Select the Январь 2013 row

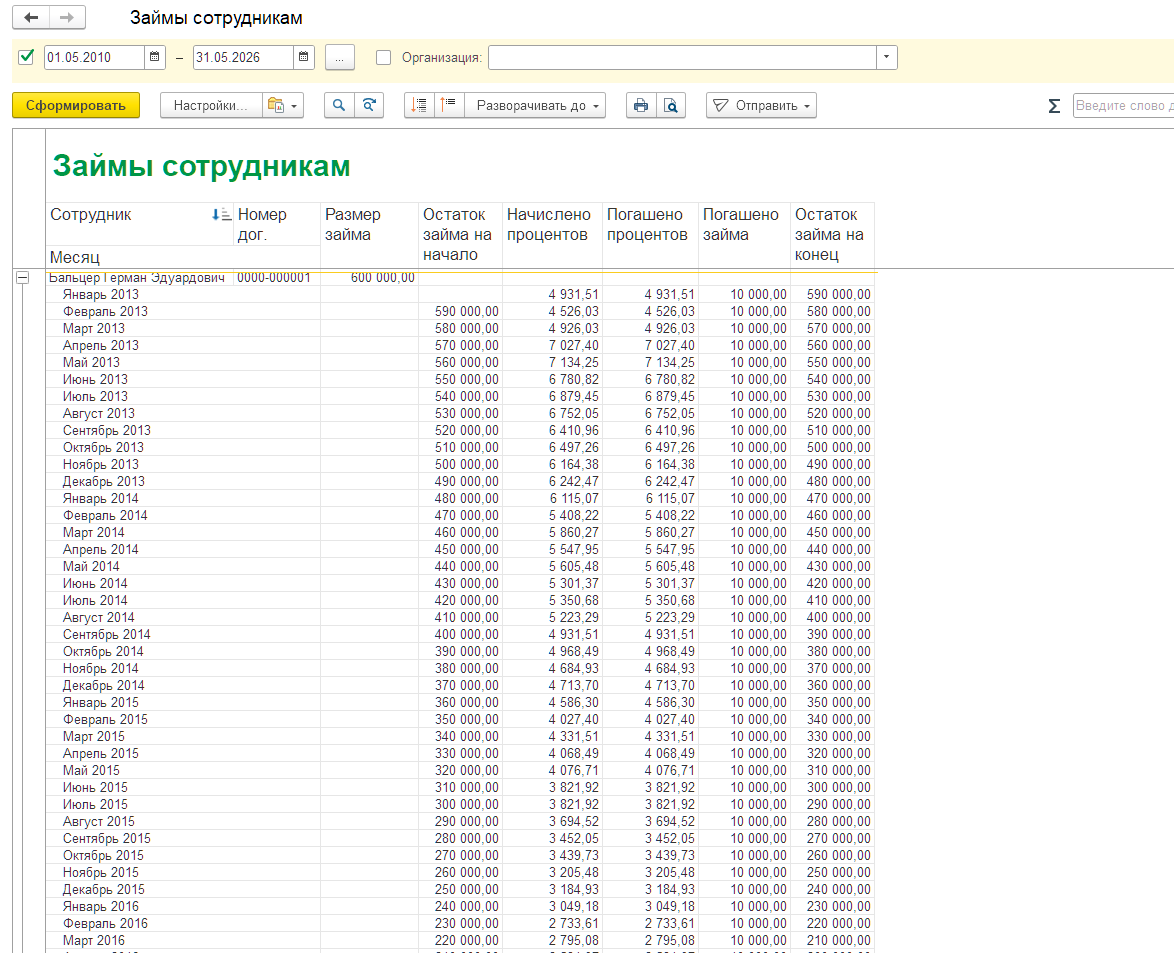coord(460,295)
